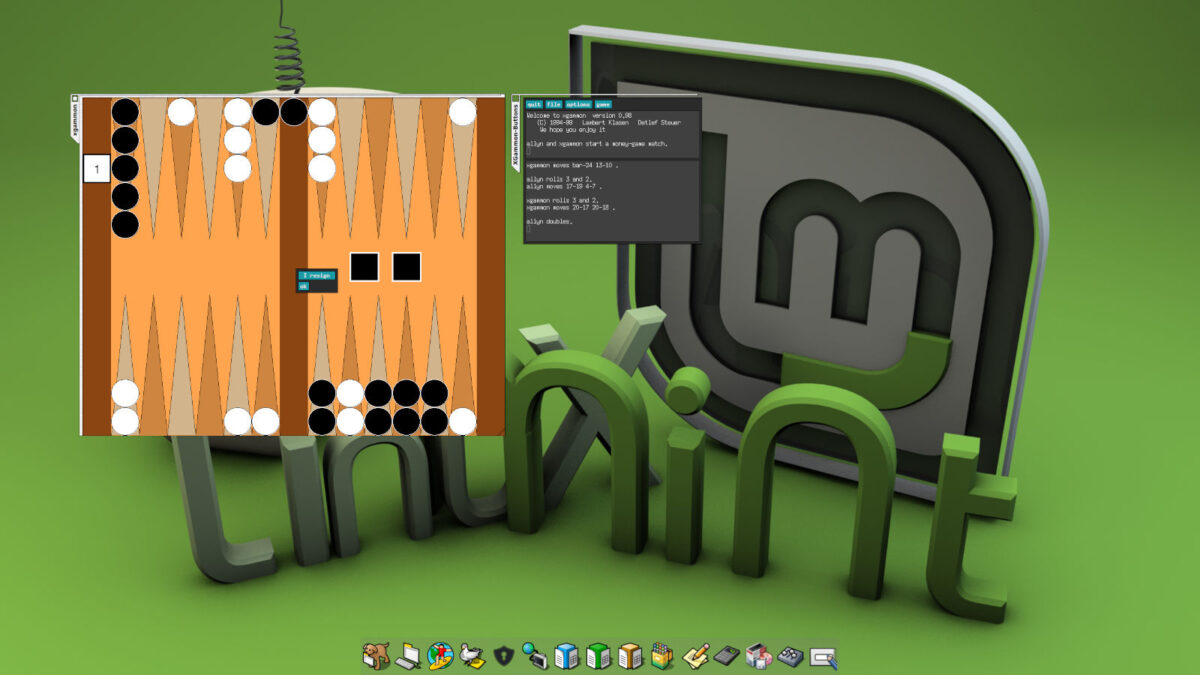Launch the notepad with pencil icon
This screenshot has width=1200, height=675.
click(x=694, y=657)
